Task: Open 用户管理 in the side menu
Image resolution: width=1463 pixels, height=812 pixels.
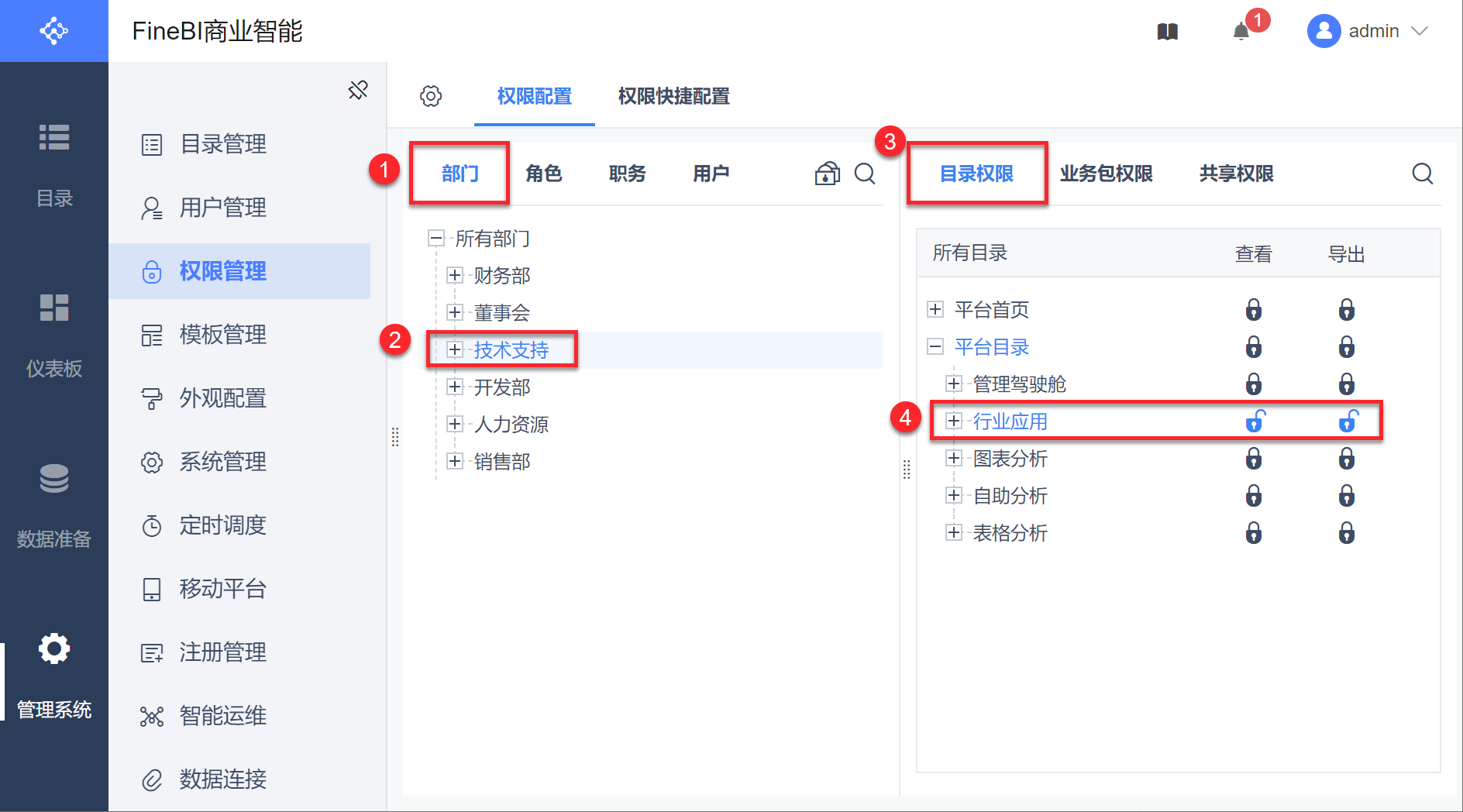Action: click(223, 208)
